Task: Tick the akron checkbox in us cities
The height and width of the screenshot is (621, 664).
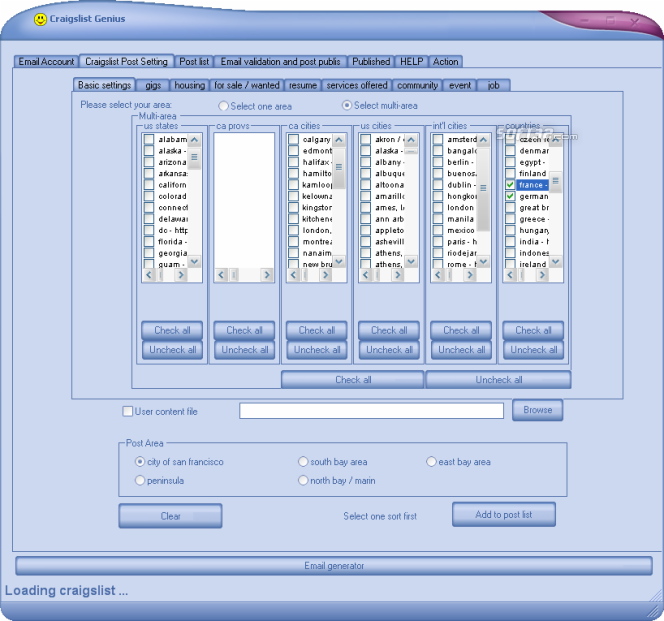Action: (x=366, y=139)
